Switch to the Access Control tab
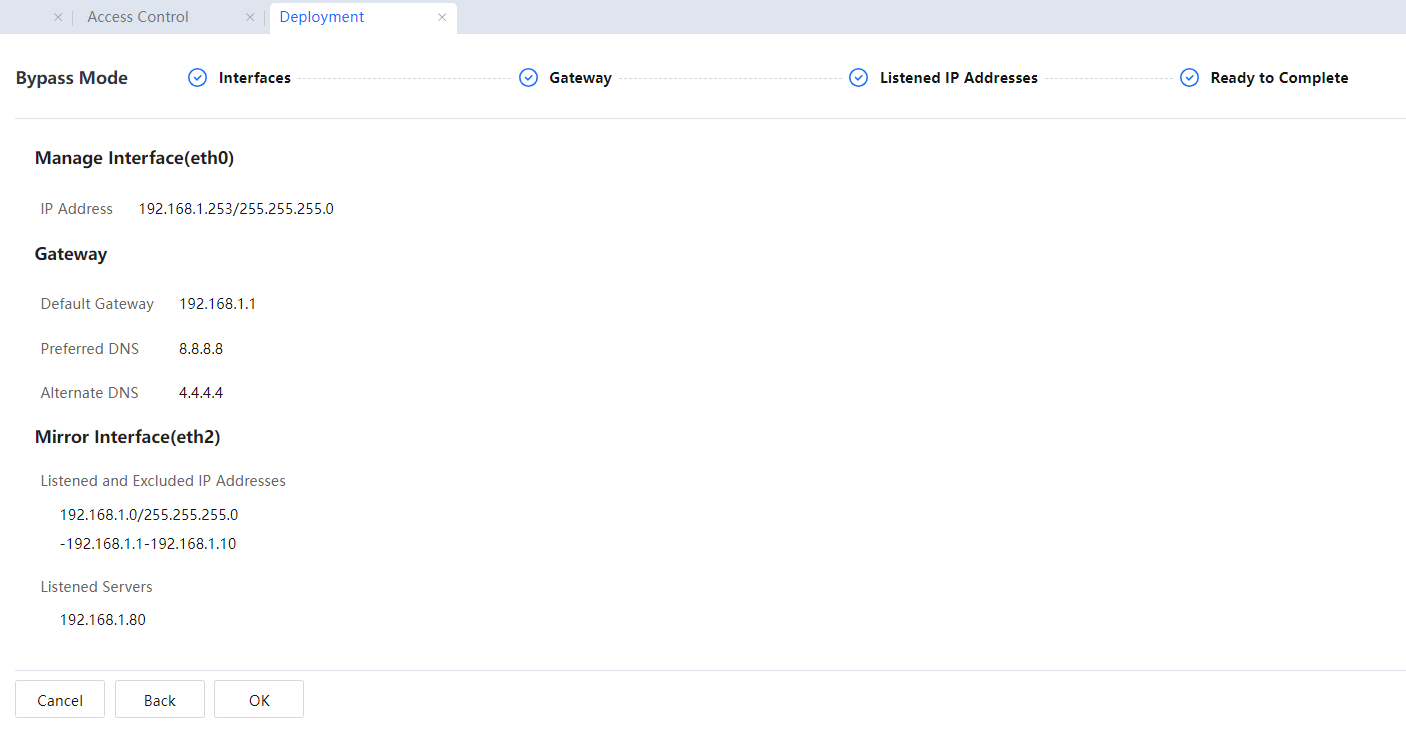Viewport: 1406px width, 731px height. coord(138,17)
